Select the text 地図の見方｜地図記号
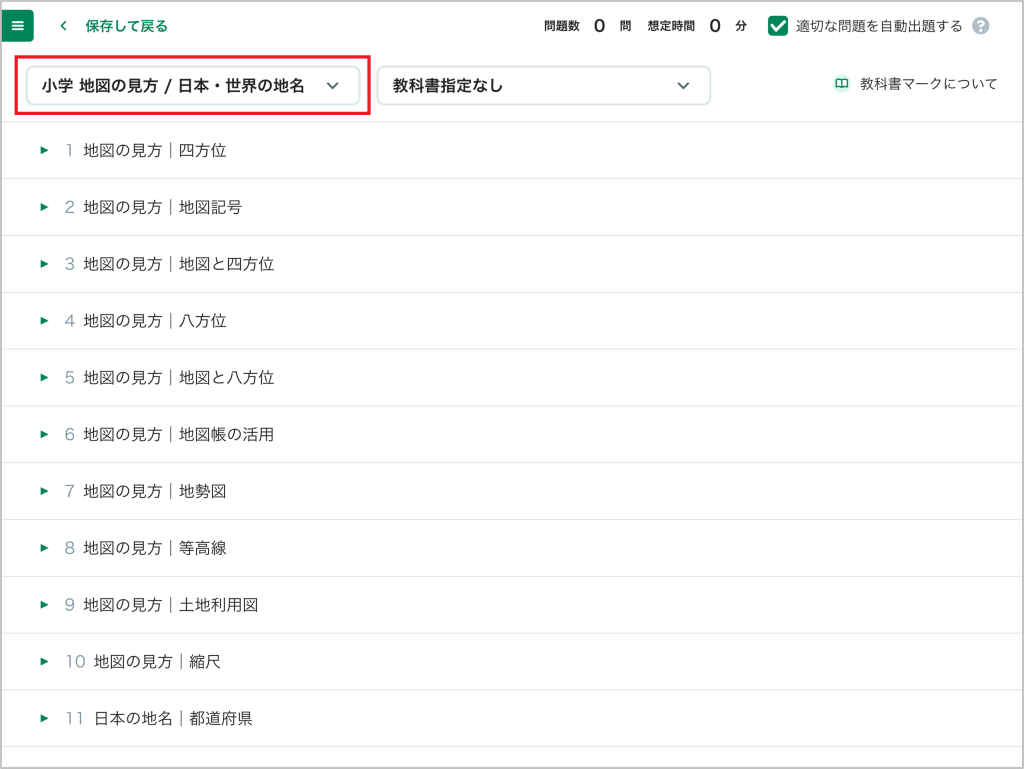 (163, 207)
